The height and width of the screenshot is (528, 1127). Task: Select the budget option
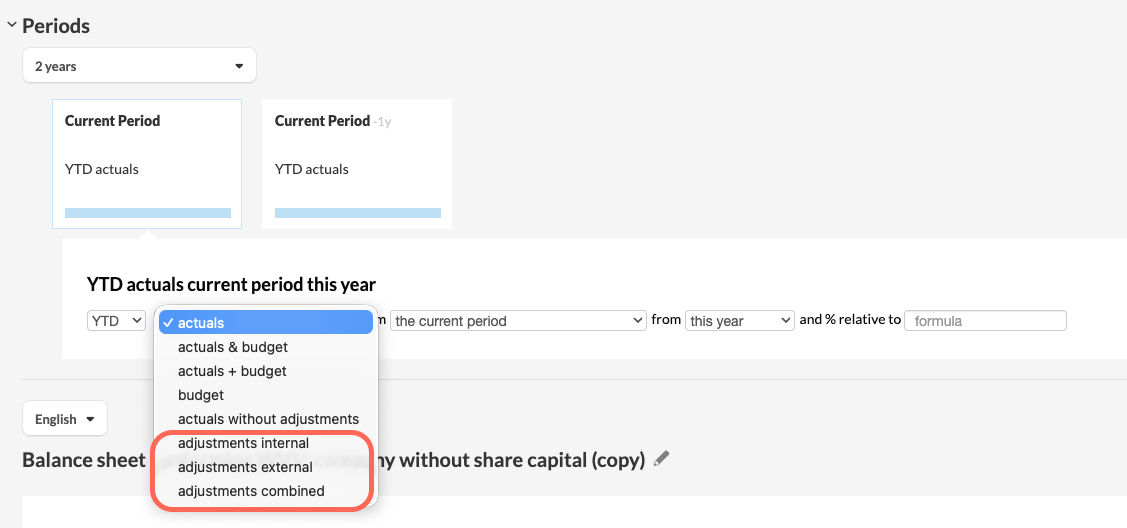coord(200,395)
